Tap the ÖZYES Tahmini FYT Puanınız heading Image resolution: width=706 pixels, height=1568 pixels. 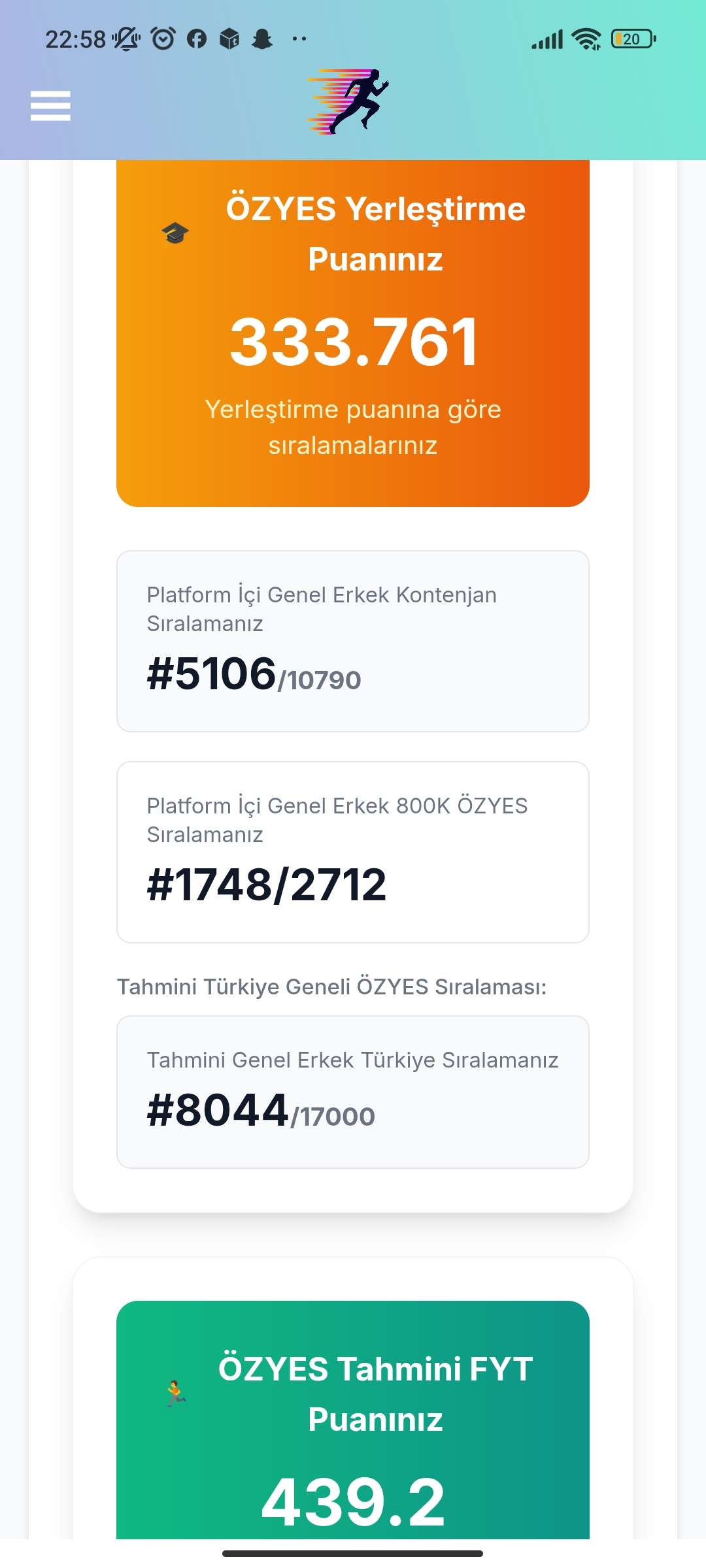pos(375,1394)
